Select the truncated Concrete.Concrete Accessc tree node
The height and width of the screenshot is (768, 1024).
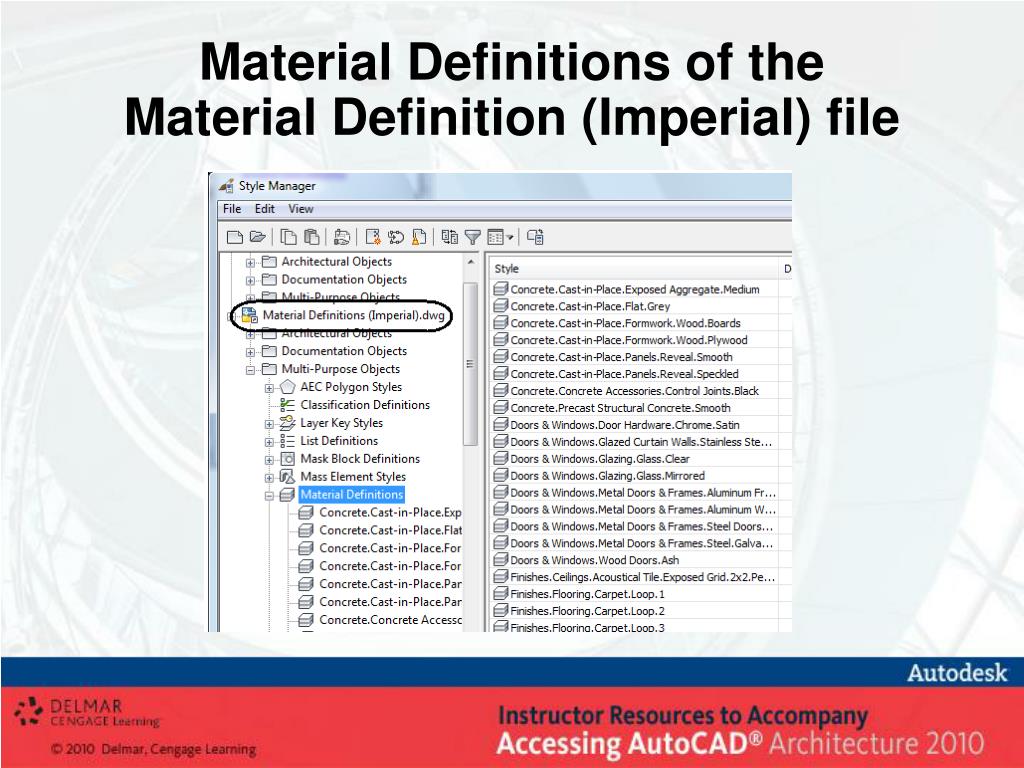[x=391, y=620]
